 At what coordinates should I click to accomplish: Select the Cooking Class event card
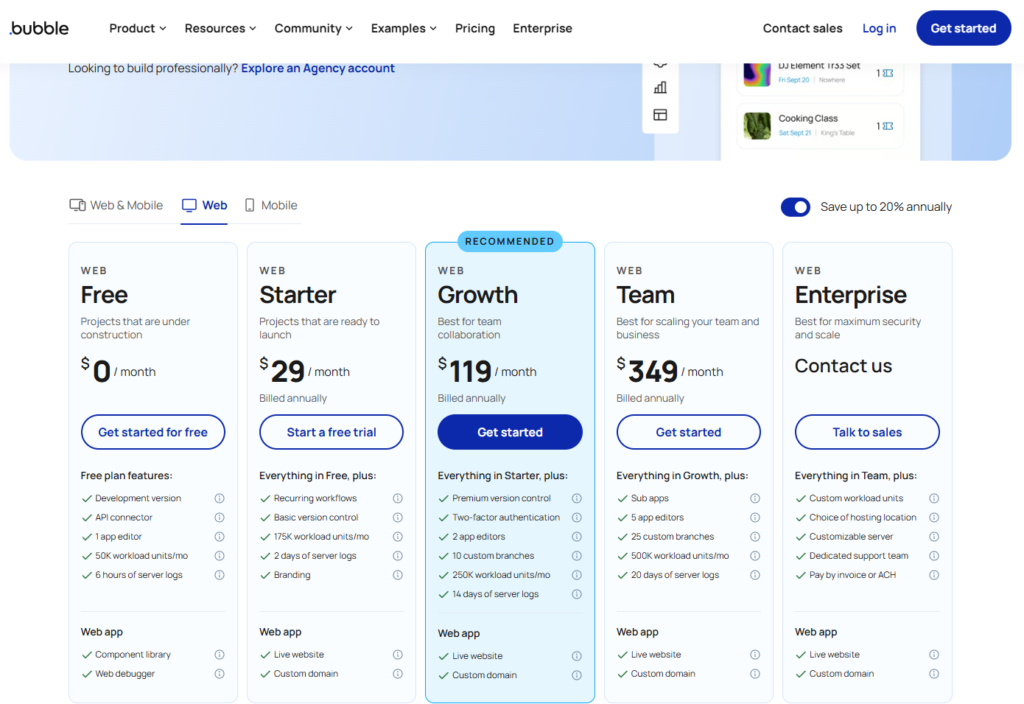point(820,126)
